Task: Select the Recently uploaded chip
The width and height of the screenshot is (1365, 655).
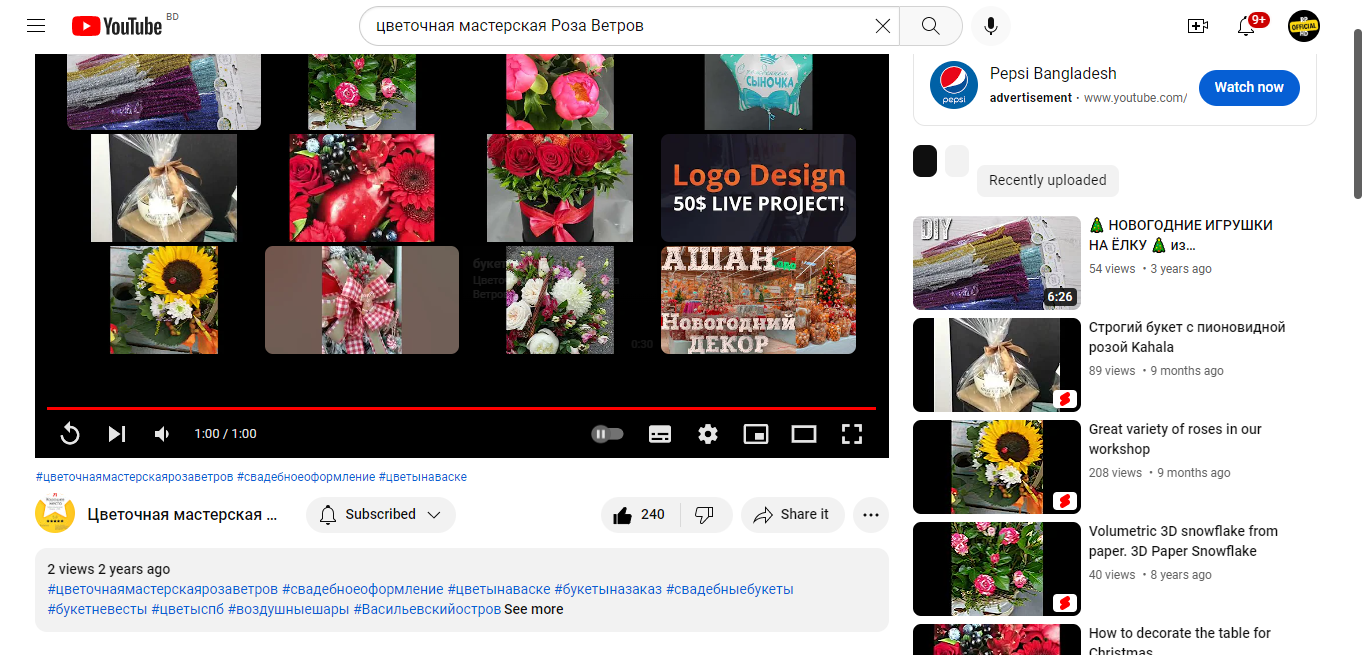Action: pos(1047,180)
